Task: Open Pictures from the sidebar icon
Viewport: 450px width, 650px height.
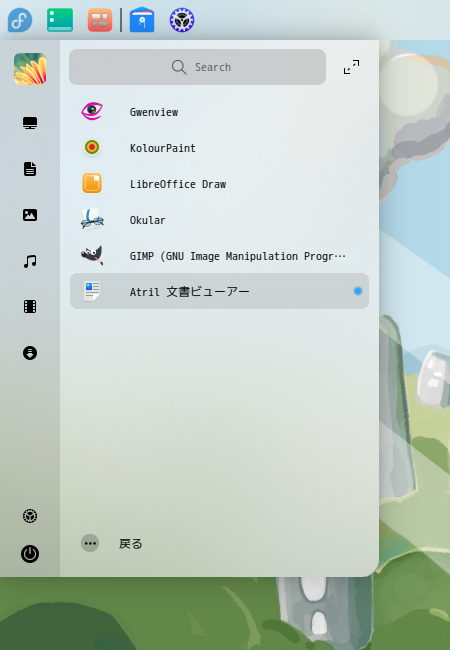Action: [30, 215]
